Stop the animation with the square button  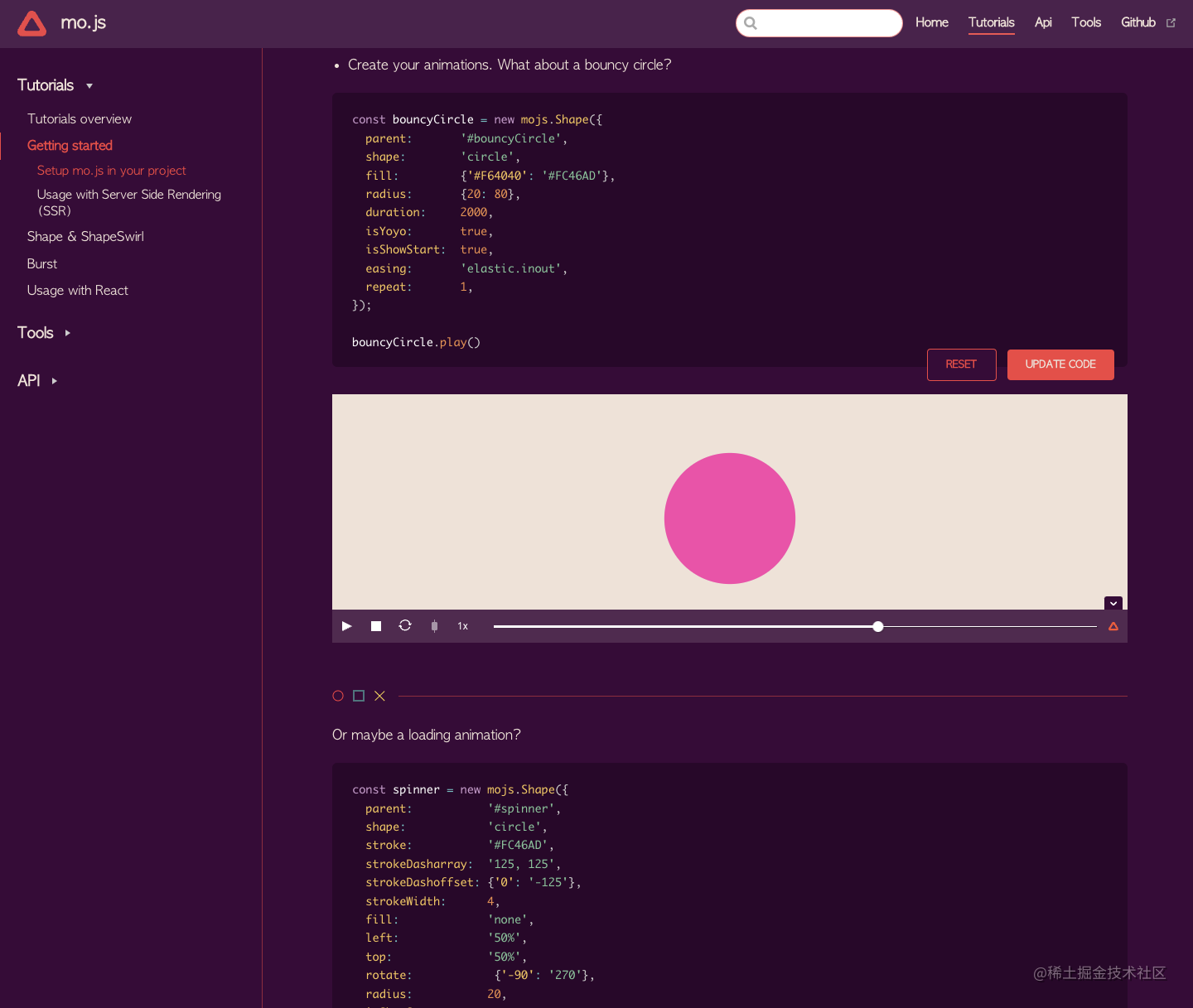click(376, 626)
